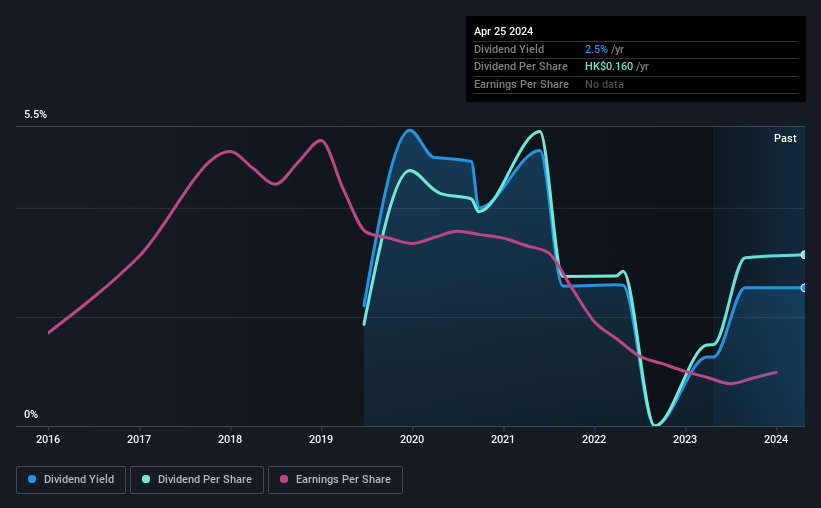Select the blue Dividend Yield endpoint marker
Screen dimensions: 821x508
[x=804, y=288]
